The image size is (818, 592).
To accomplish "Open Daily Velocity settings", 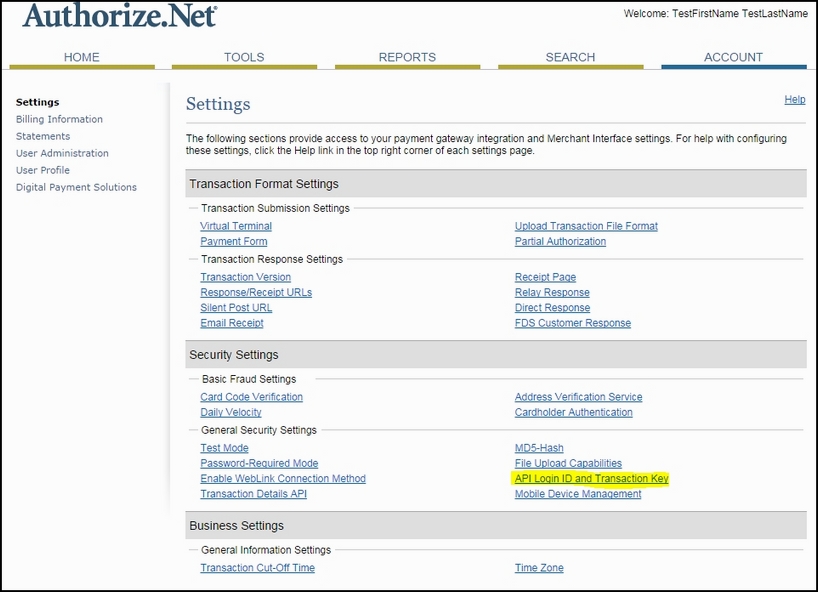I will pos(231,412).
